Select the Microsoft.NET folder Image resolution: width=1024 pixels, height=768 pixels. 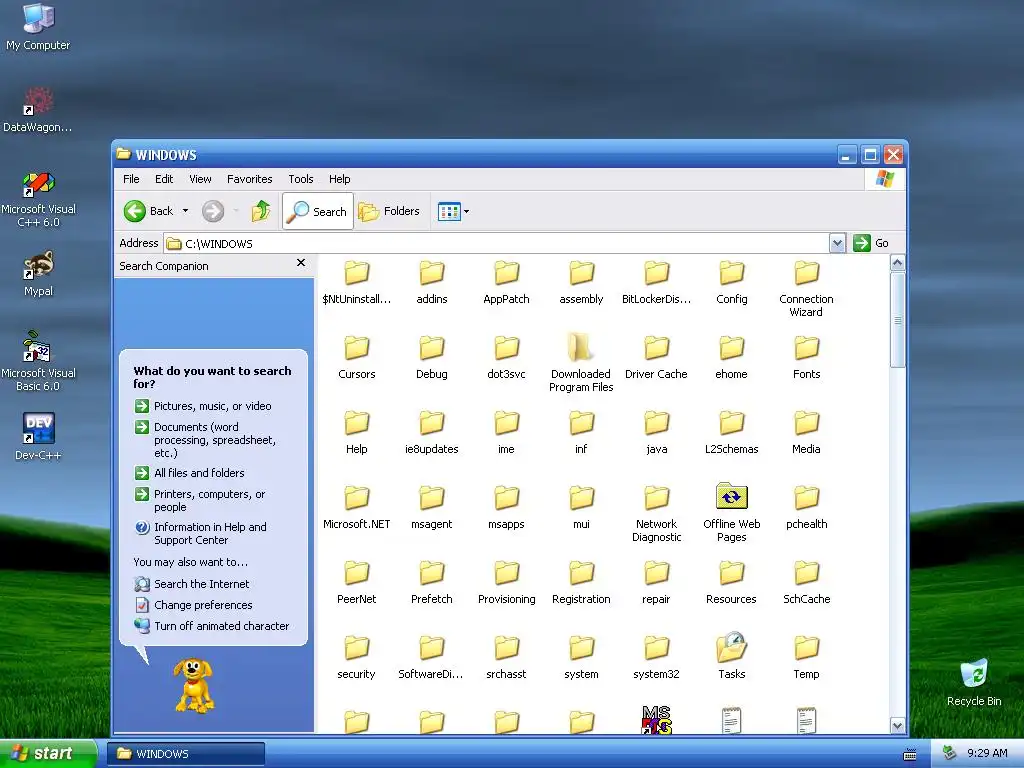tap(357, 508)
